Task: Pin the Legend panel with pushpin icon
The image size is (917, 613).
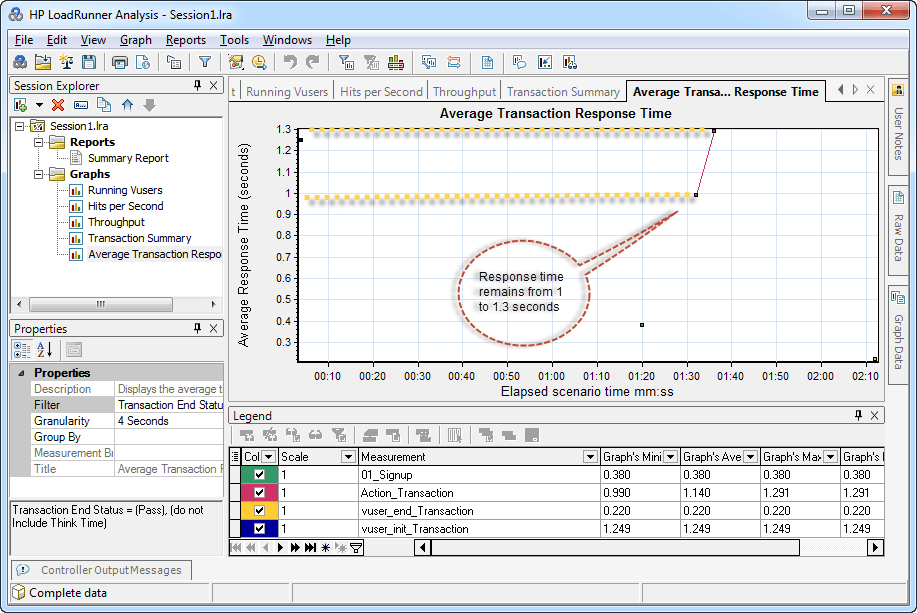Action: pyautogui.click(x=858, y=415)
